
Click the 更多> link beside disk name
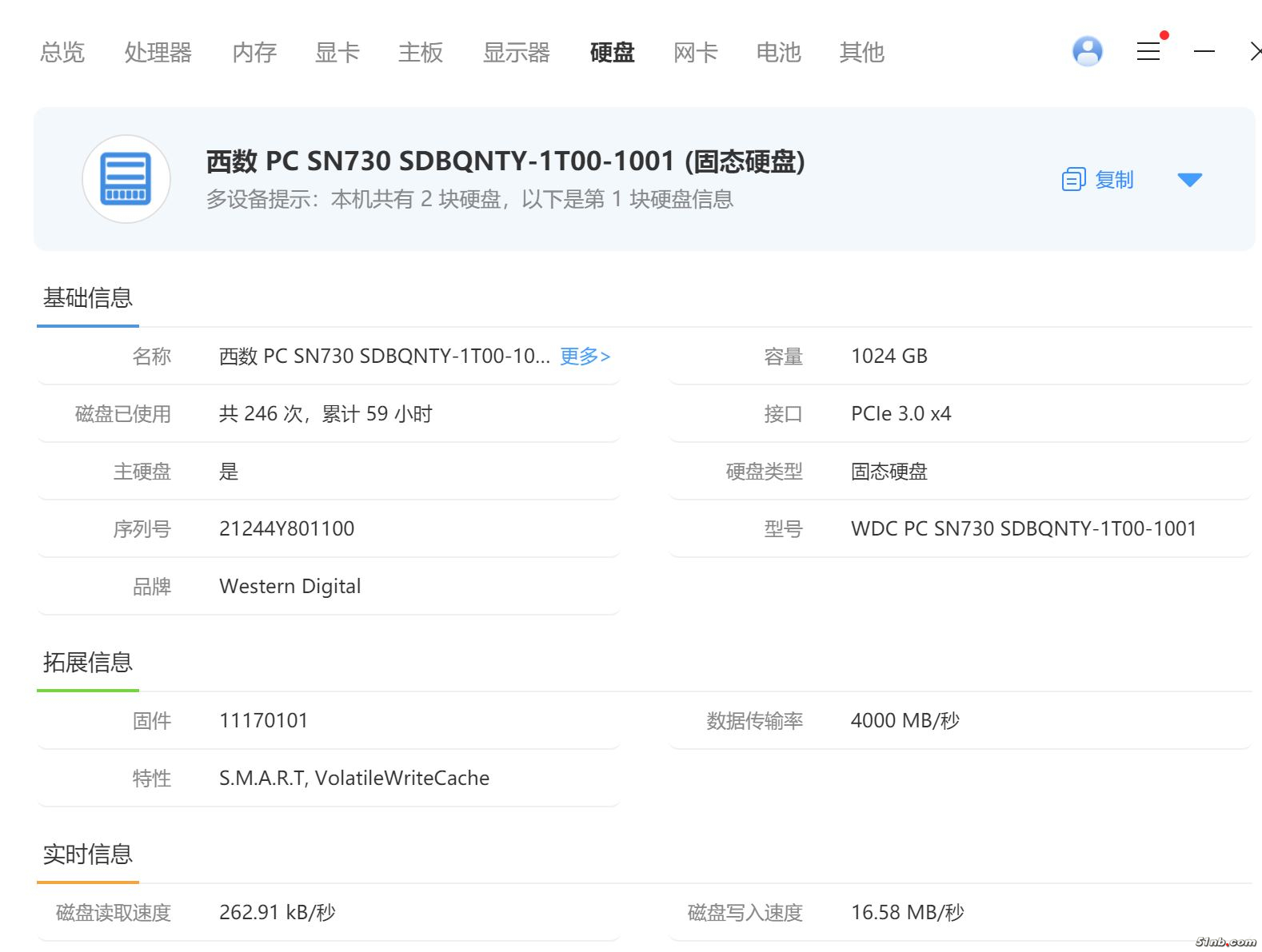pyautogui.click(x=585, y=357)
